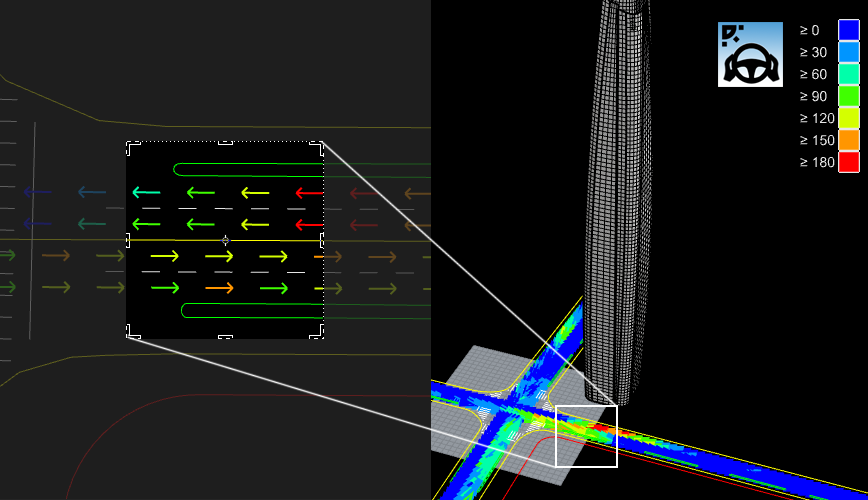The width and height of the screenshot is (868, 500).
Task: Click the white zoom rectangle on the 3D intersection
Action: coord(586,436)
